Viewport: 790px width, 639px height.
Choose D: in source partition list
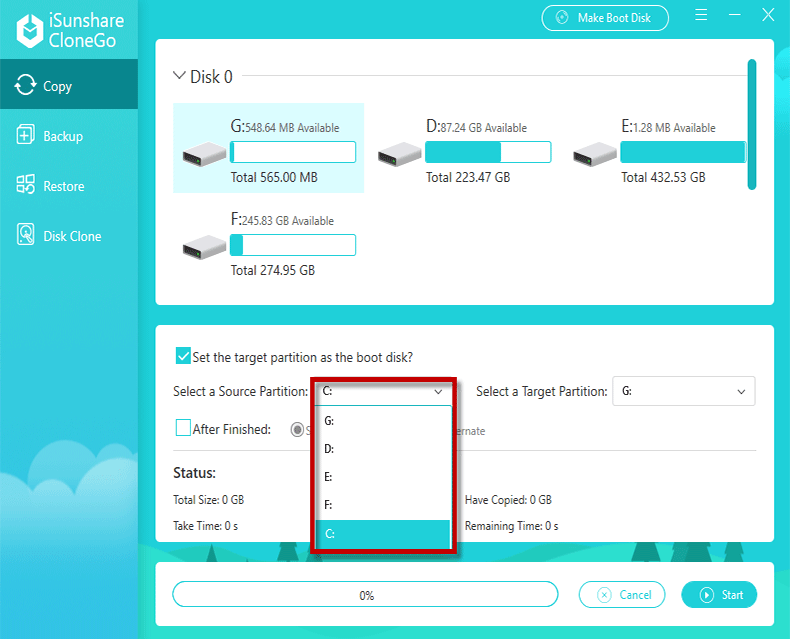click(383, 449)
